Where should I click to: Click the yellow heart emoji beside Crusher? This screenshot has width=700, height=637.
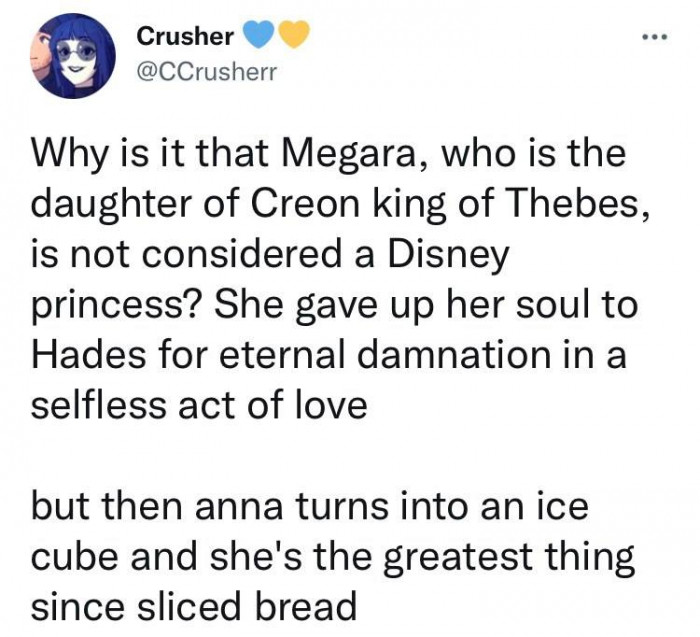[294, 34]
